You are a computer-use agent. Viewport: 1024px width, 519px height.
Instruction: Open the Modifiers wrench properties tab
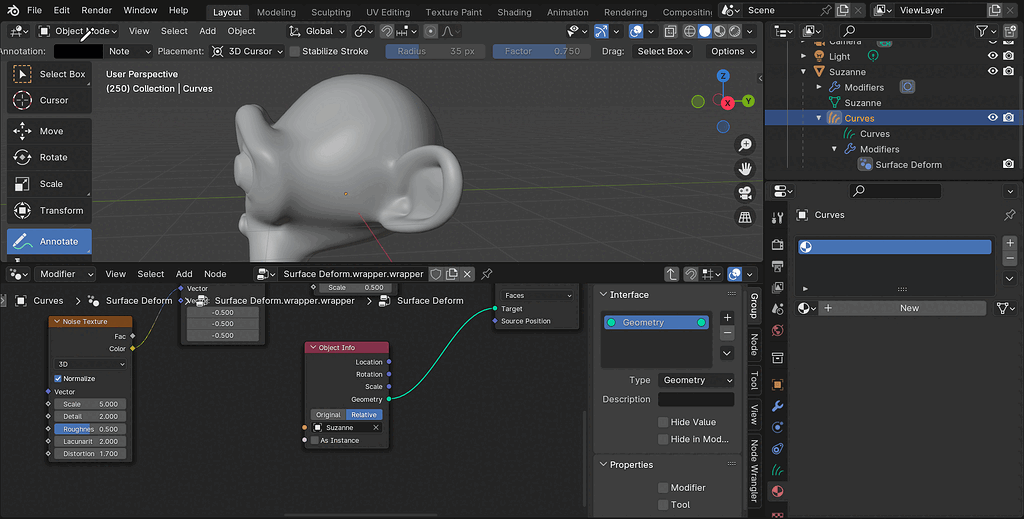[777, 406]
